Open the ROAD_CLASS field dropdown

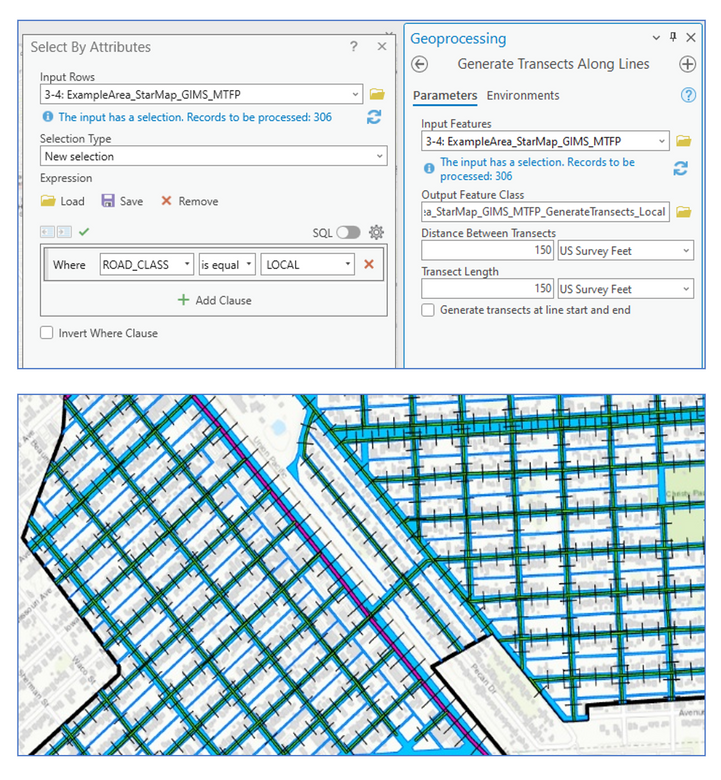pos(146,264)
